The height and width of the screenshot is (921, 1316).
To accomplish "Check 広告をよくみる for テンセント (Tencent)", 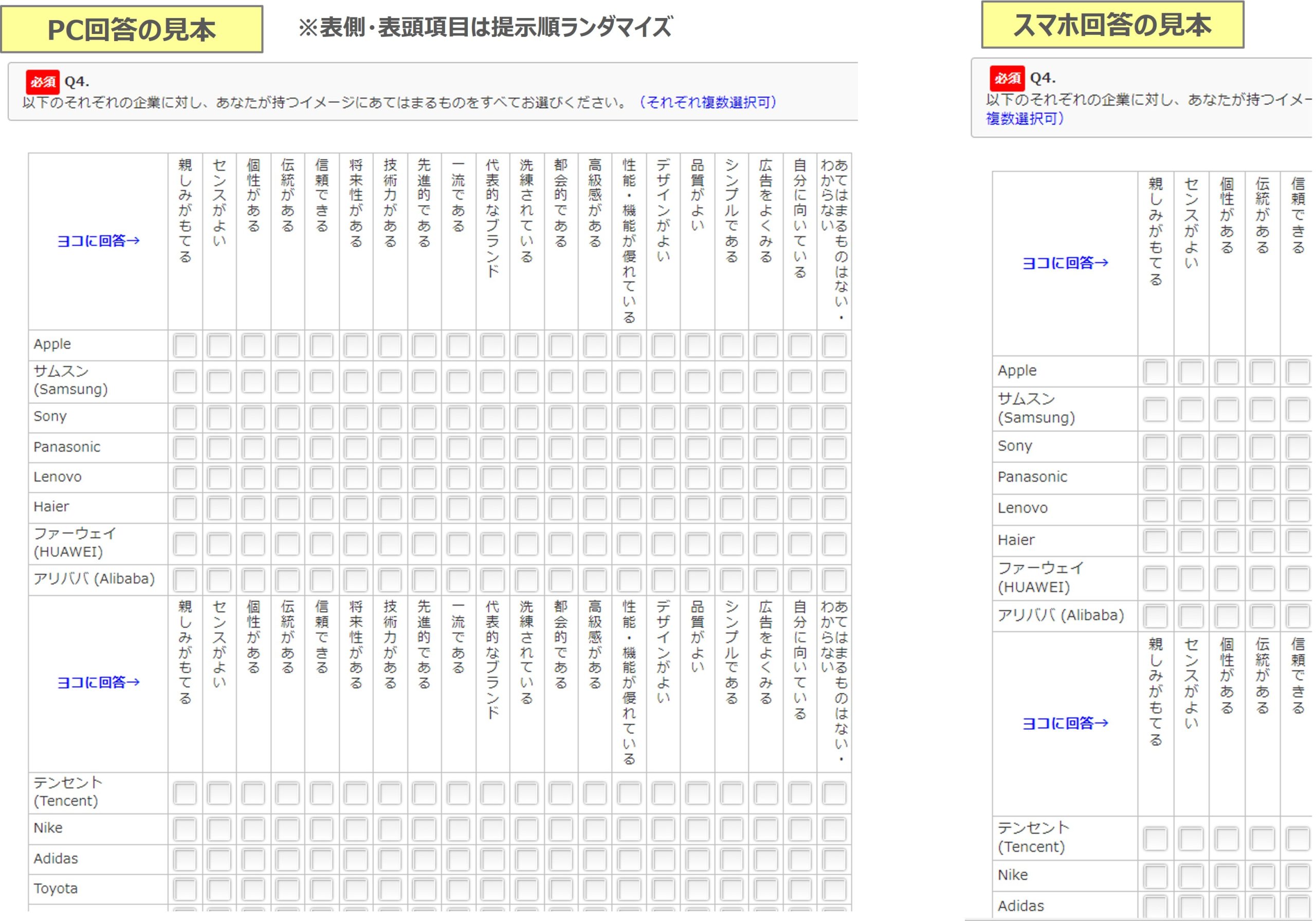I will coord(764,794).
